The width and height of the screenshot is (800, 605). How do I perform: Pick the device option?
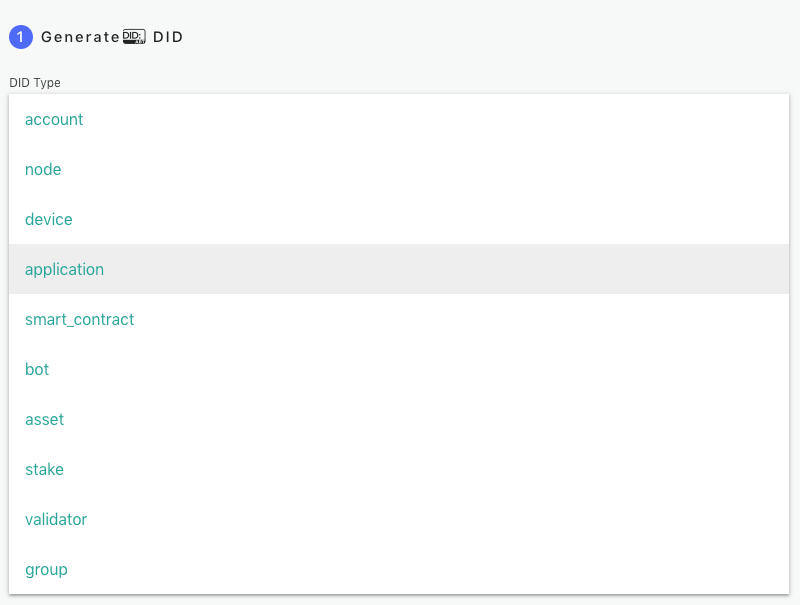[49, 219]
